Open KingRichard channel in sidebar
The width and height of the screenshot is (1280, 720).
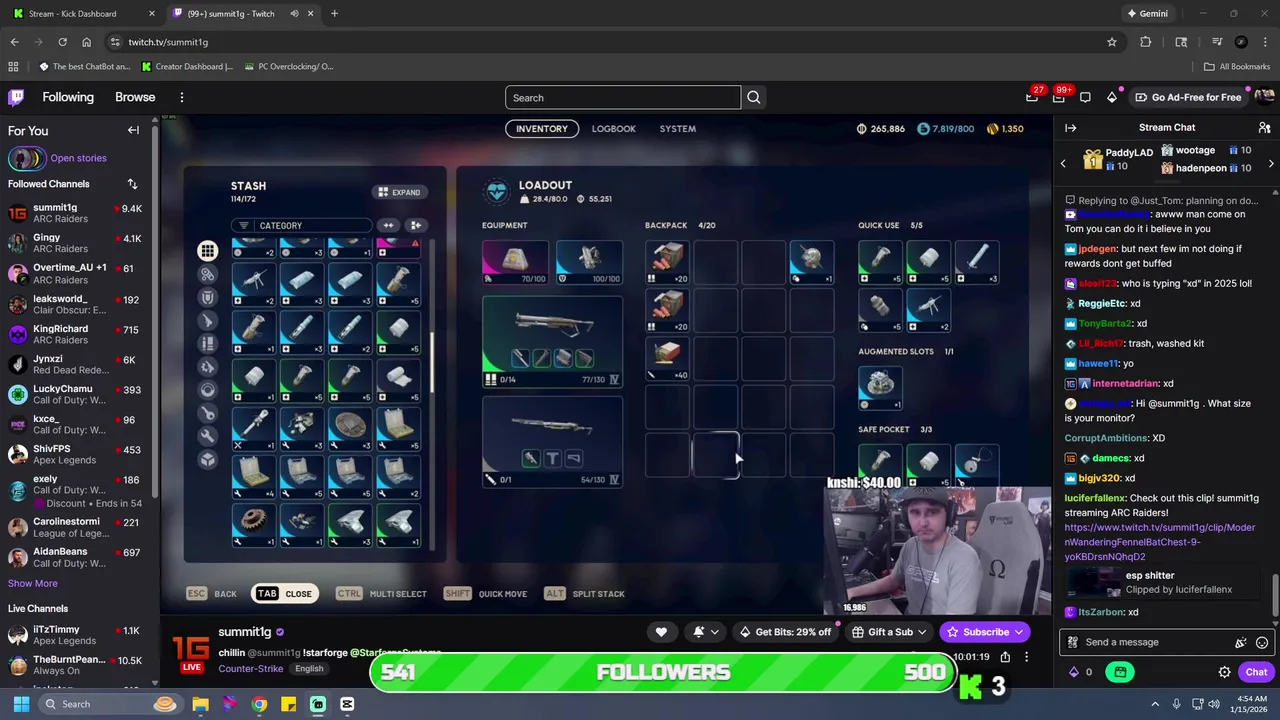[75, 334]
